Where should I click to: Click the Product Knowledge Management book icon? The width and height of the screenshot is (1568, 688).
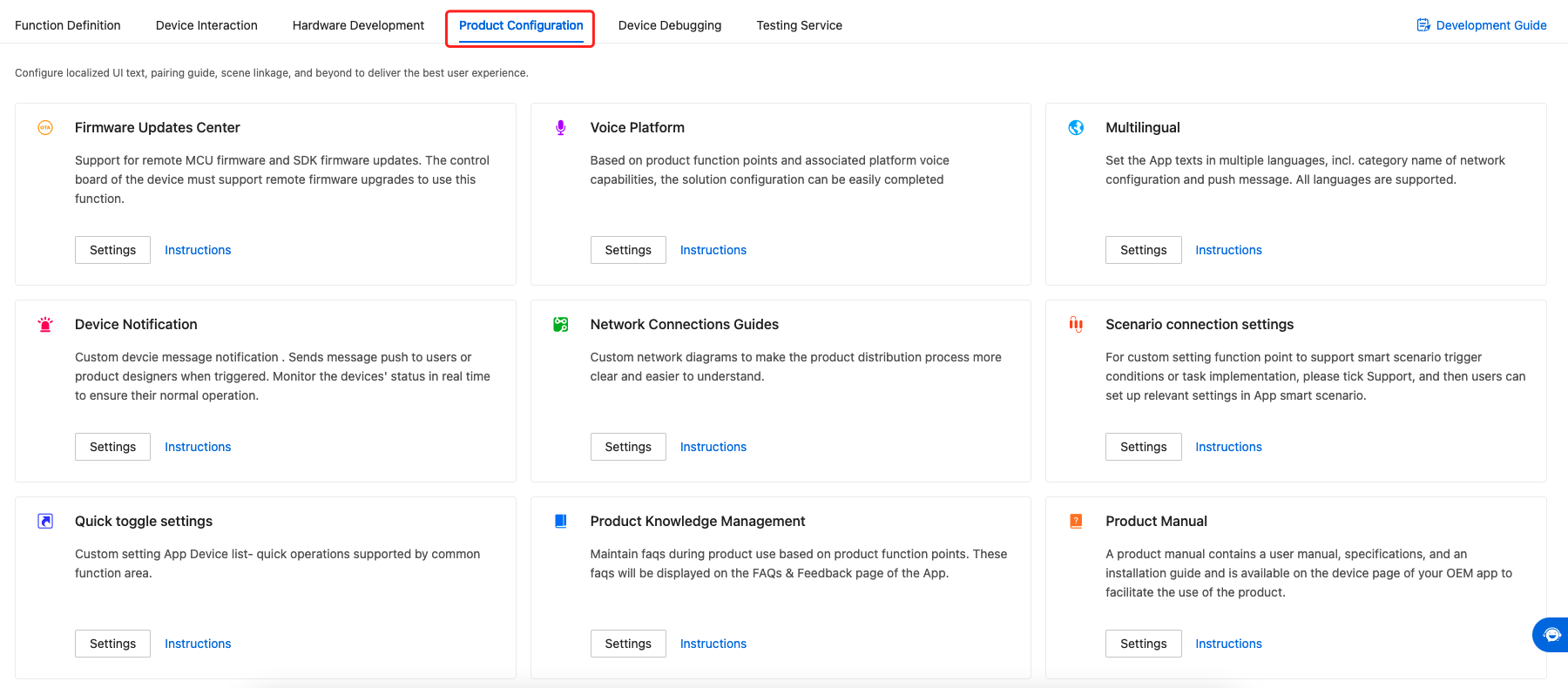[561, 522]
